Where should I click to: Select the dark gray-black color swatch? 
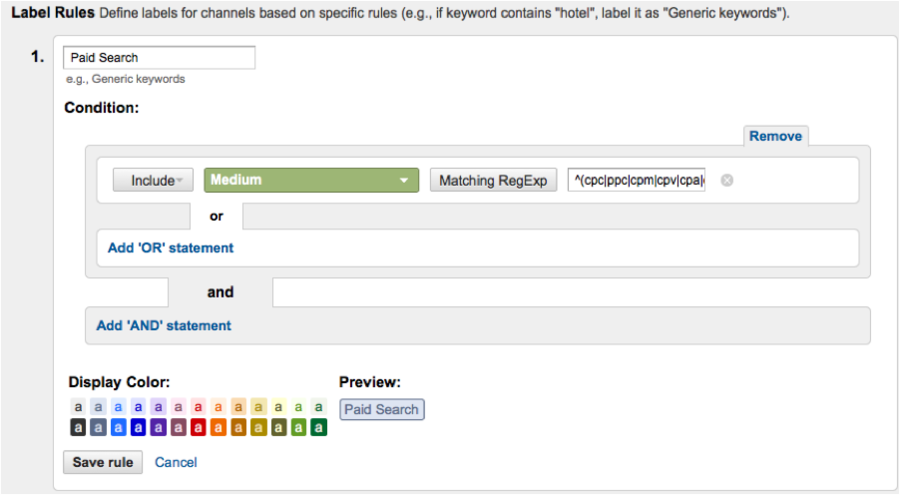coord(78,428)
